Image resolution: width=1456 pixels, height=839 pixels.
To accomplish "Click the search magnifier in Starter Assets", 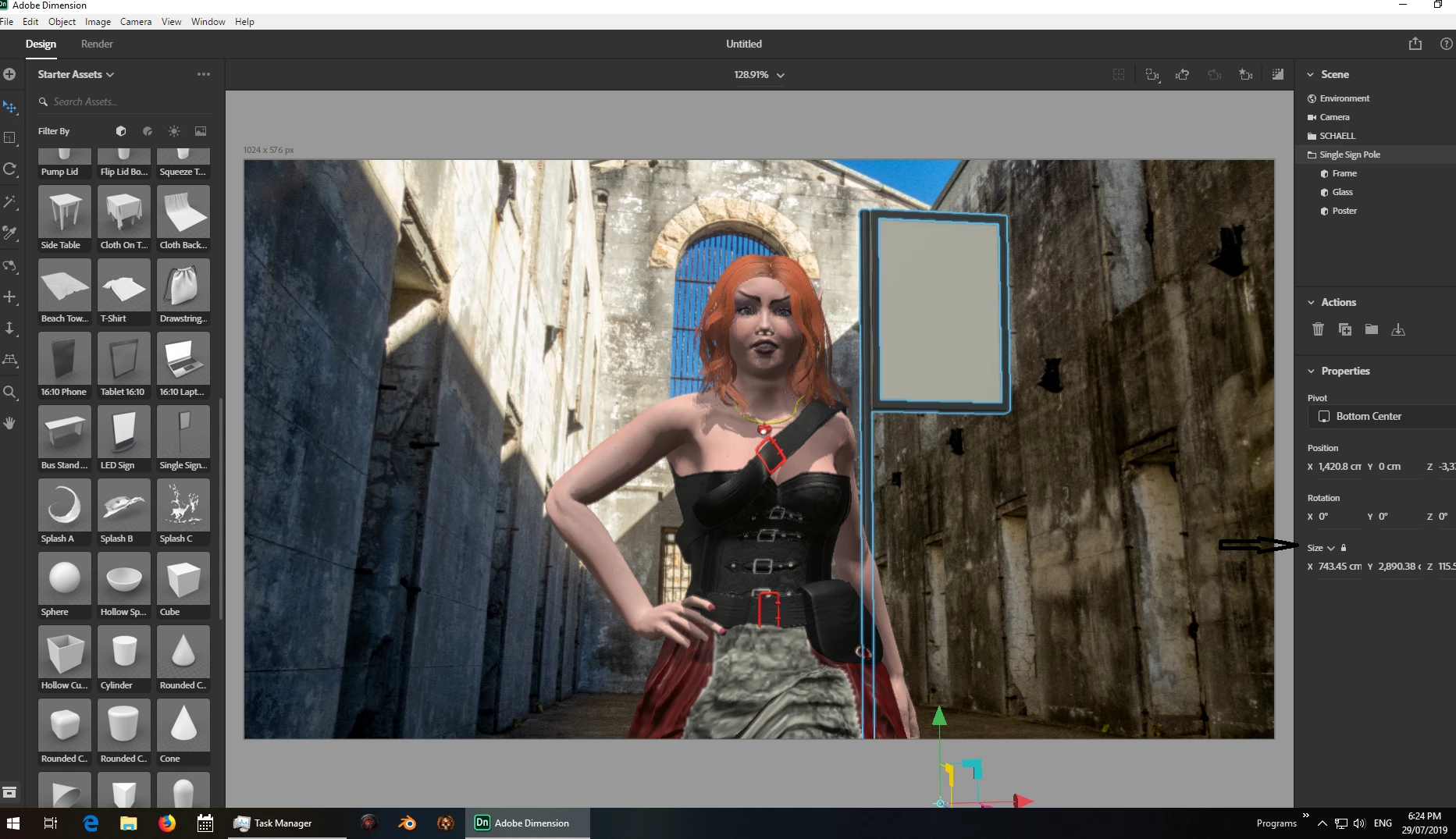I will [x=44, y=101].
